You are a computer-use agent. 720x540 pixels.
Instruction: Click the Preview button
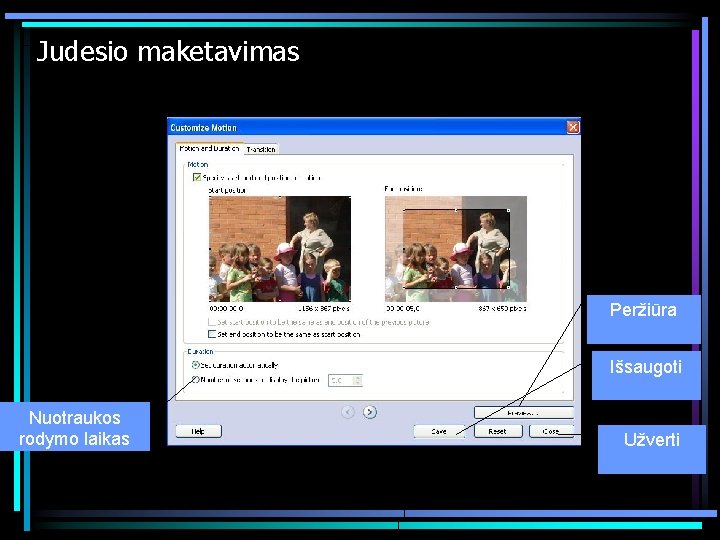(x=524, y=412)
